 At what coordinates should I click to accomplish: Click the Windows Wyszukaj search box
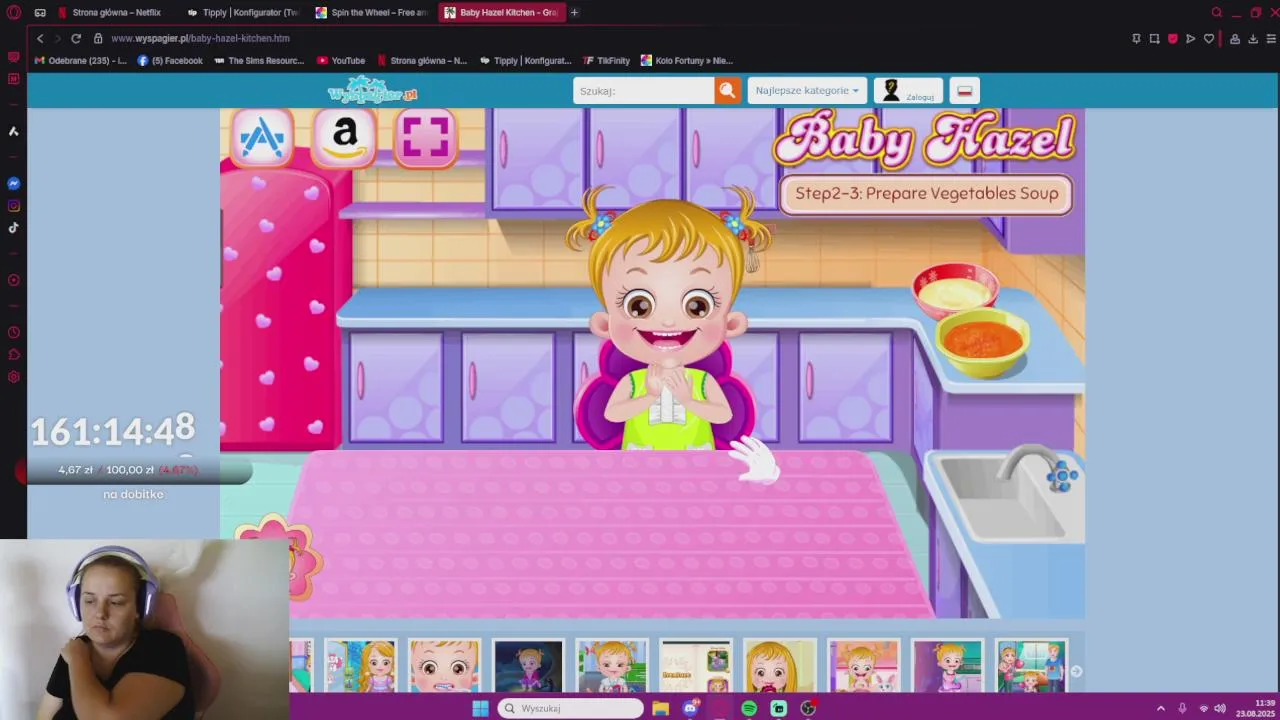coord(571,708)
